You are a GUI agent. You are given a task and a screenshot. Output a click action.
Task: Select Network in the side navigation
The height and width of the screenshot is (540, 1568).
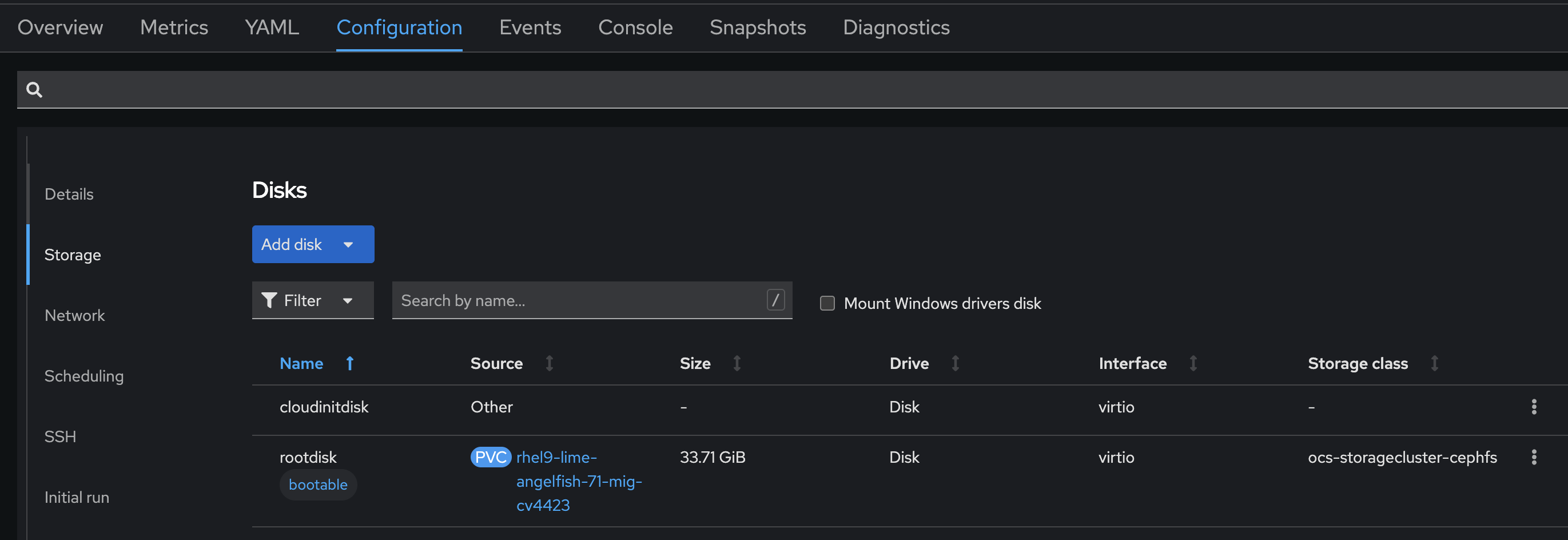pyautogui.click(x=74, y=315)
